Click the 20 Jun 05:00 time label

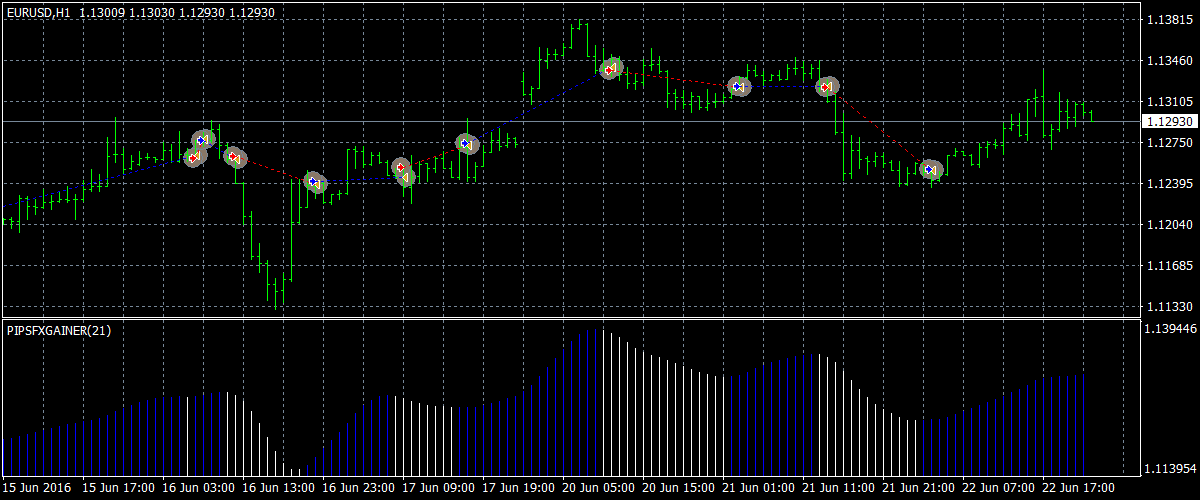[x=598, y=488]
